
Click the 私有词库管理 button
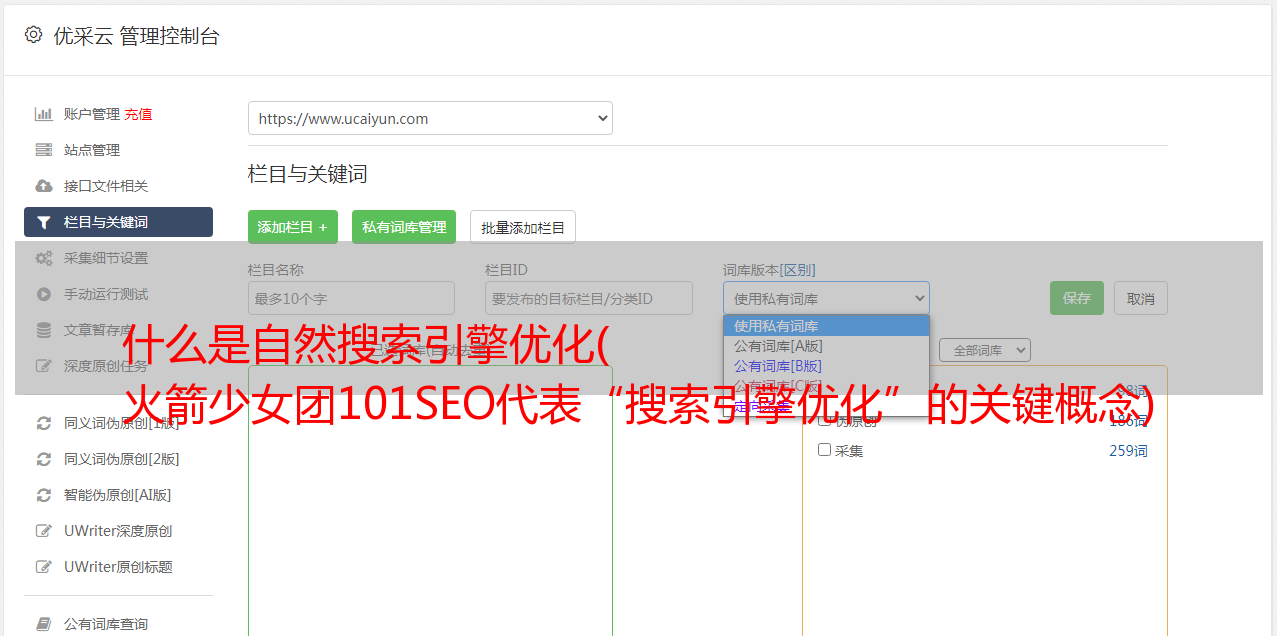click(x=404, y=227)
